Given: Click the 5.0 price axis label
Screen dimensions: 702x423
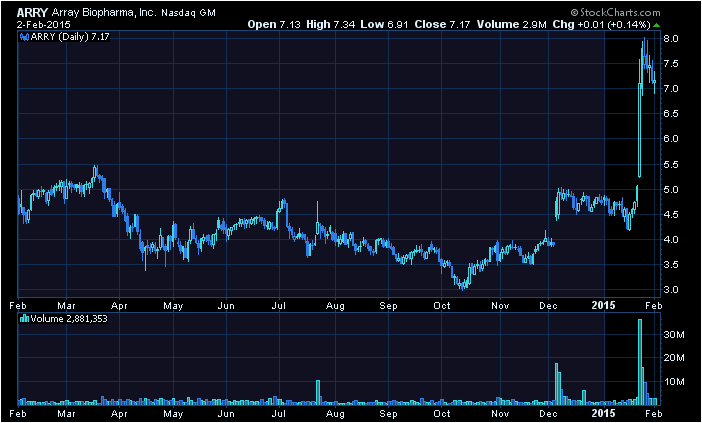Looking at the screenshot, I should (672, 189).
